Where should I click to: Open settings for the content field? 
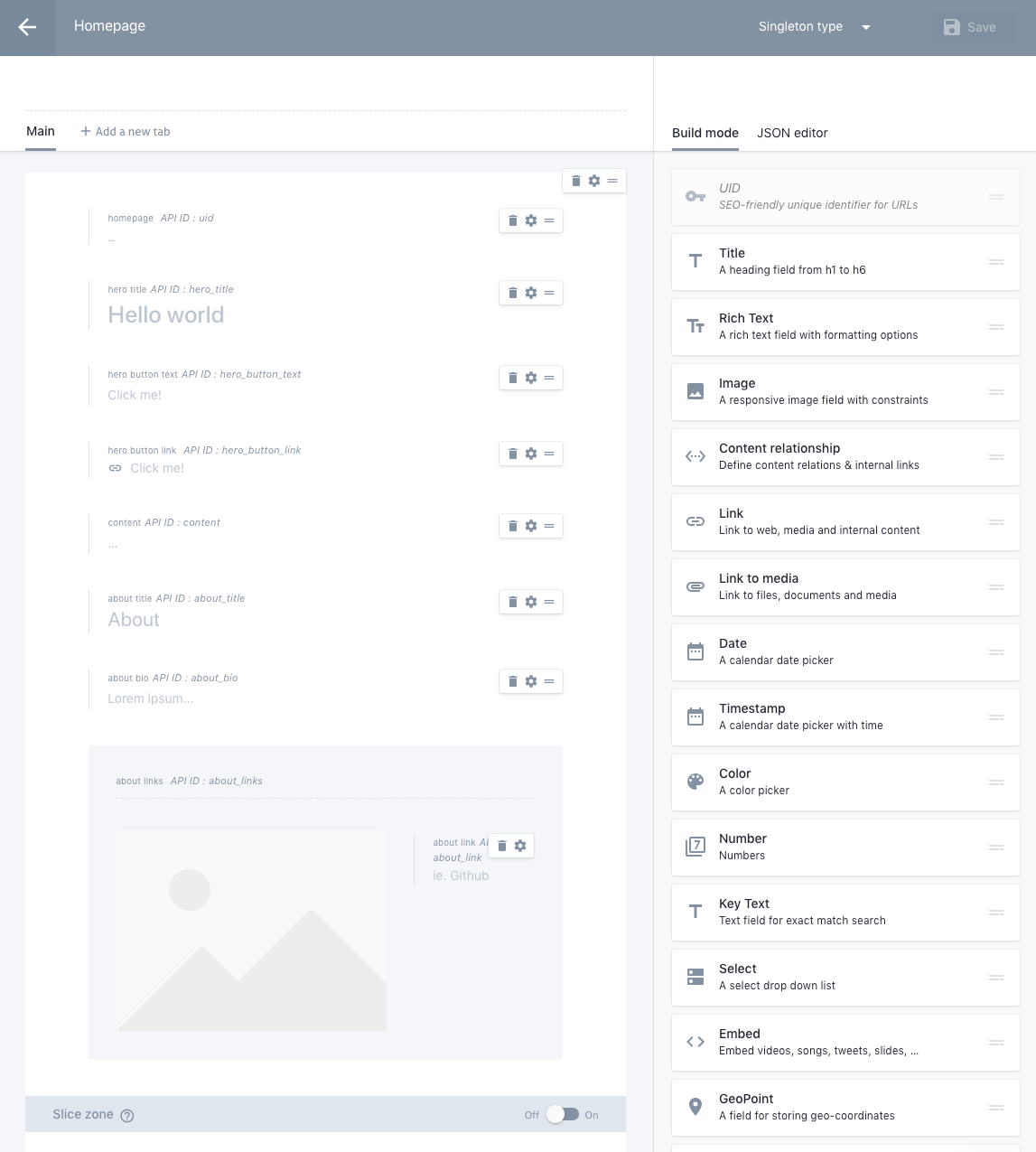click(531, 526)
